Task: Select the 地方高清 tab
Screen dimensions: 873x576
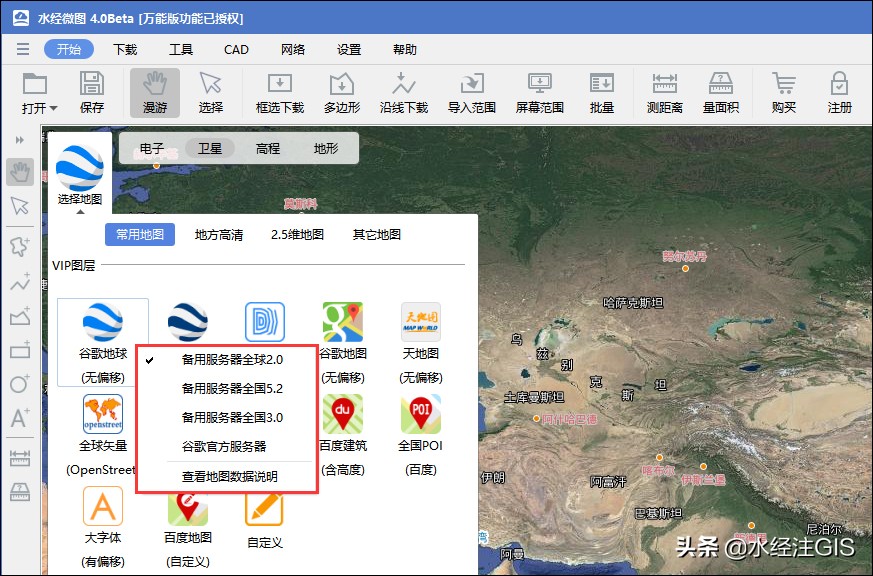Action: click(x=219, y=235)
